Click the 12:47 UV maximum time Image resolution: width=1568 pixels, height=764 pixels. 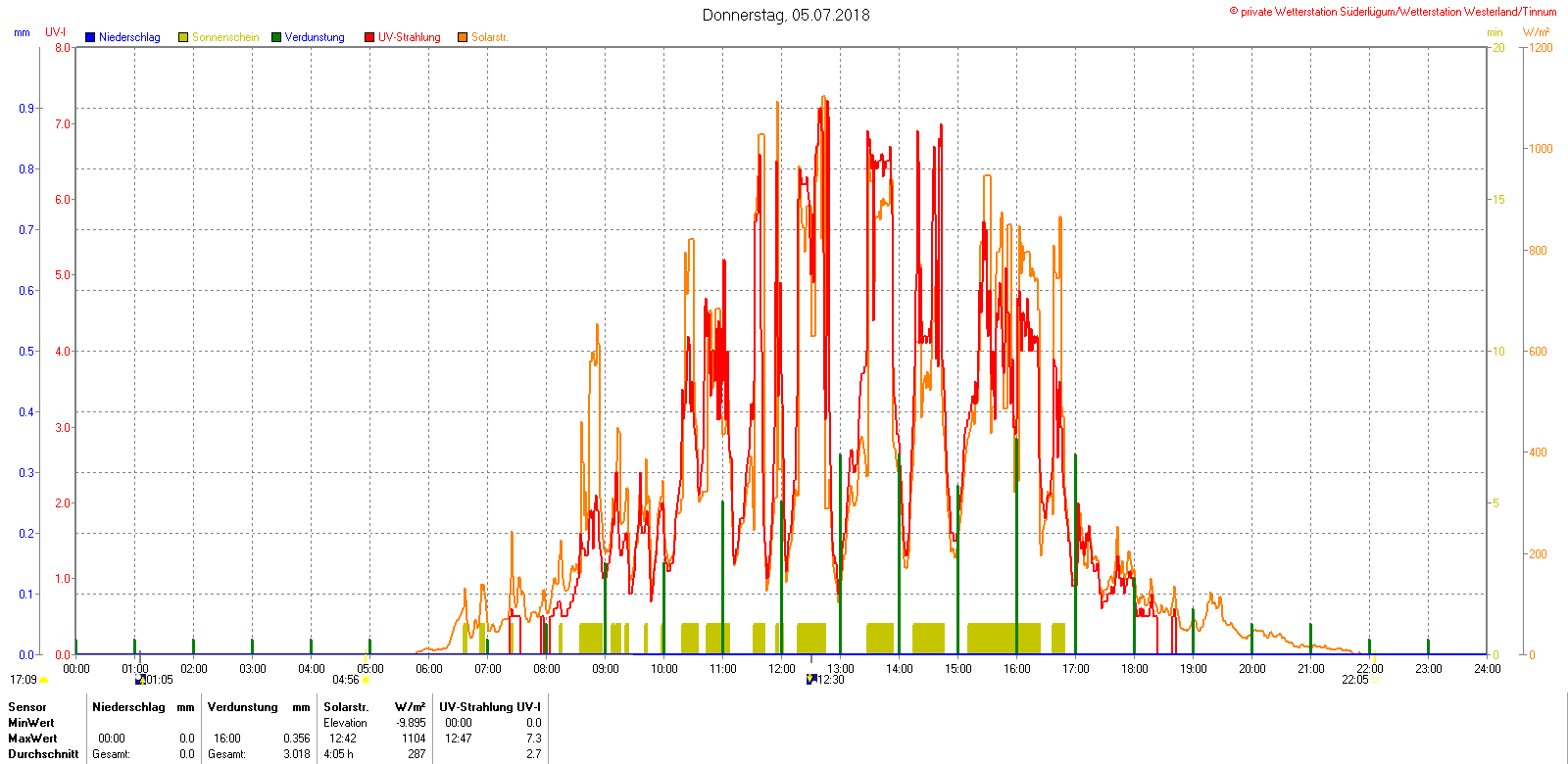coord(459,739)
